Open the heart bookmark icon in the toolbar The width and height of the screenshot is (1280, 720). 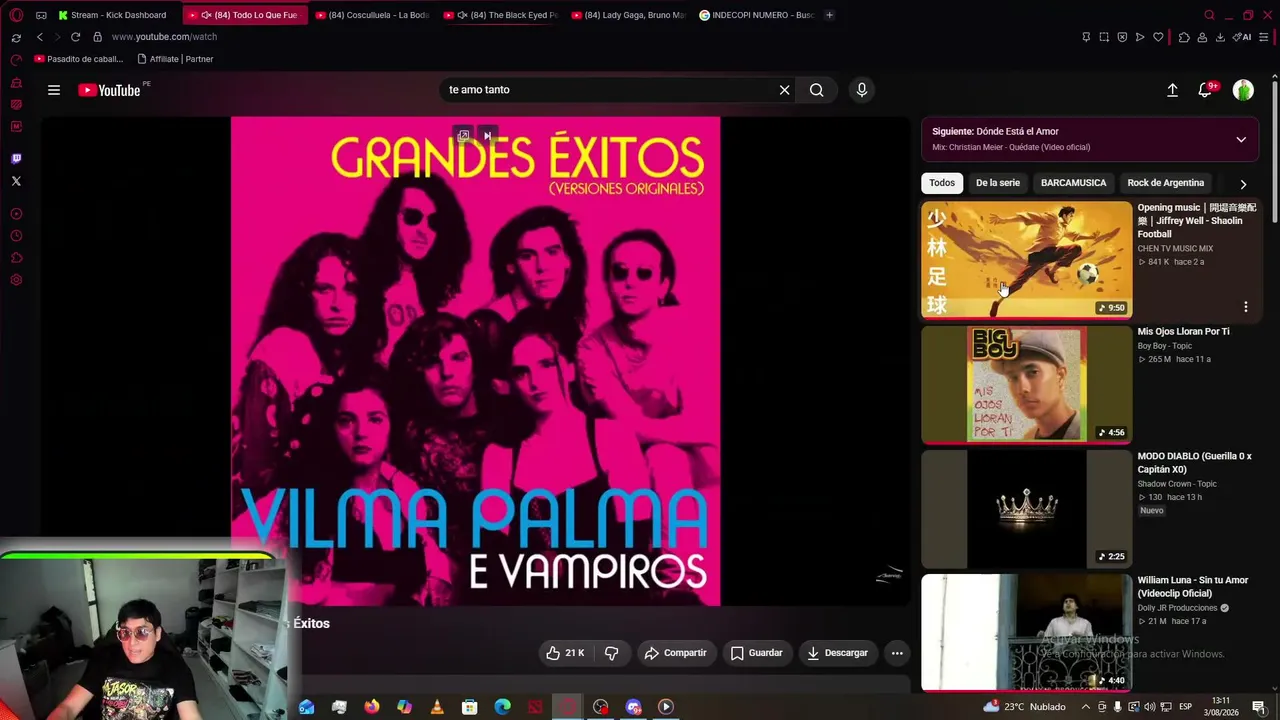coord(1158,37)
